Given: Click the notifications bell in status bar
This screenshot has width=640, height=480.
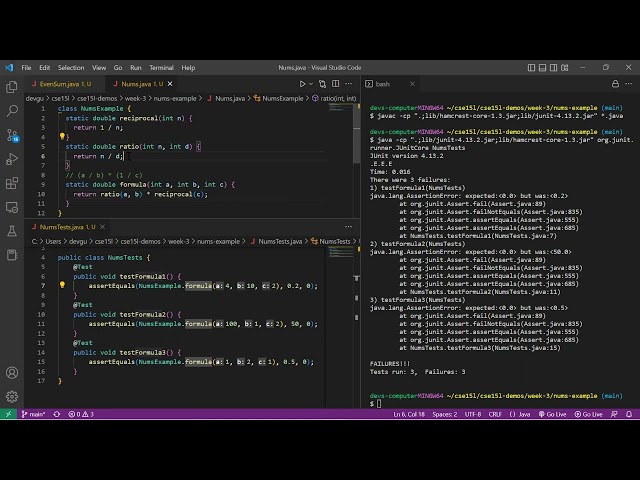Looking at the screenshot, I should point(629,414).
